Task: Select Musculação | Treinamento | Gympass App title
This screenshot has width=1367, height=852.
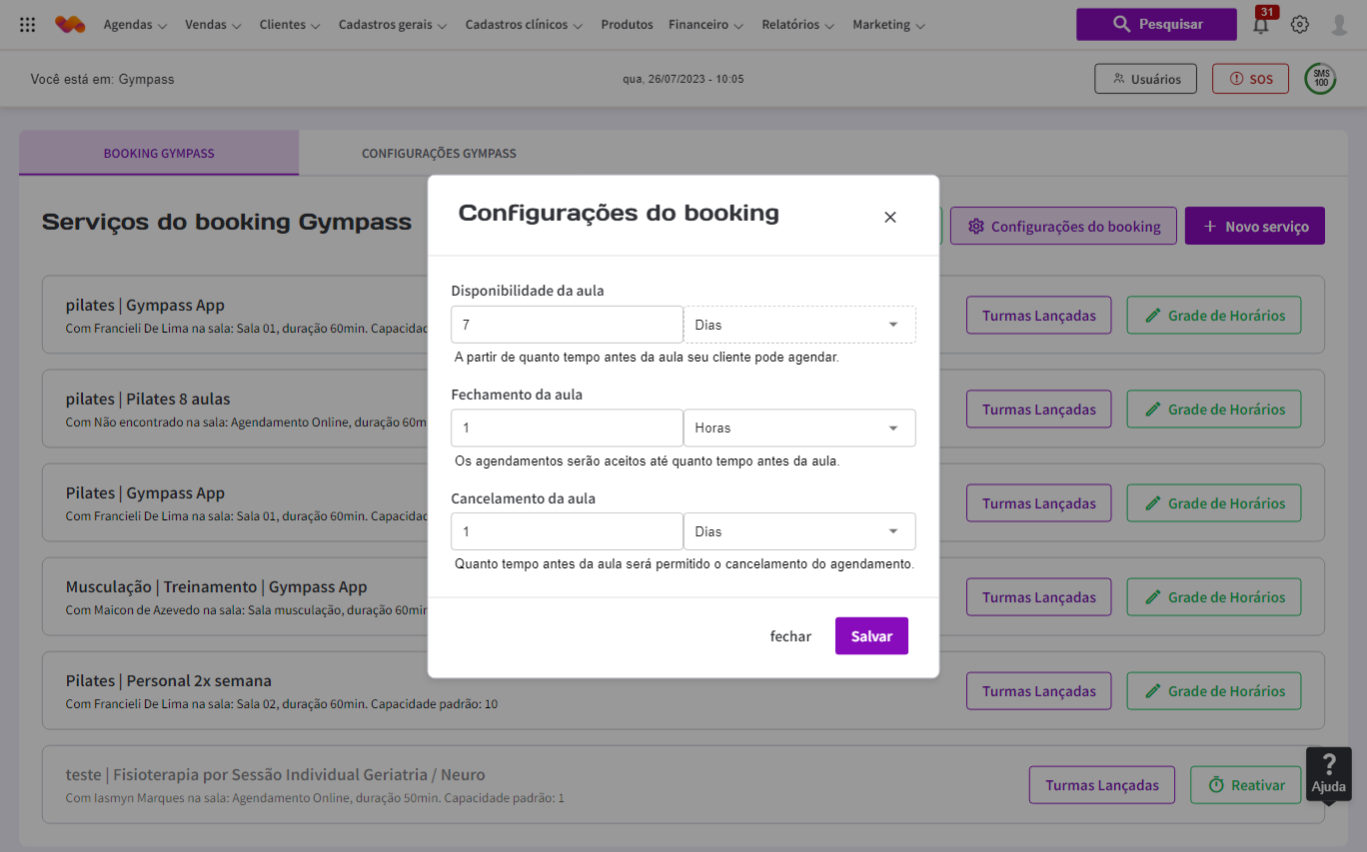Action: (x=216, y=587)
